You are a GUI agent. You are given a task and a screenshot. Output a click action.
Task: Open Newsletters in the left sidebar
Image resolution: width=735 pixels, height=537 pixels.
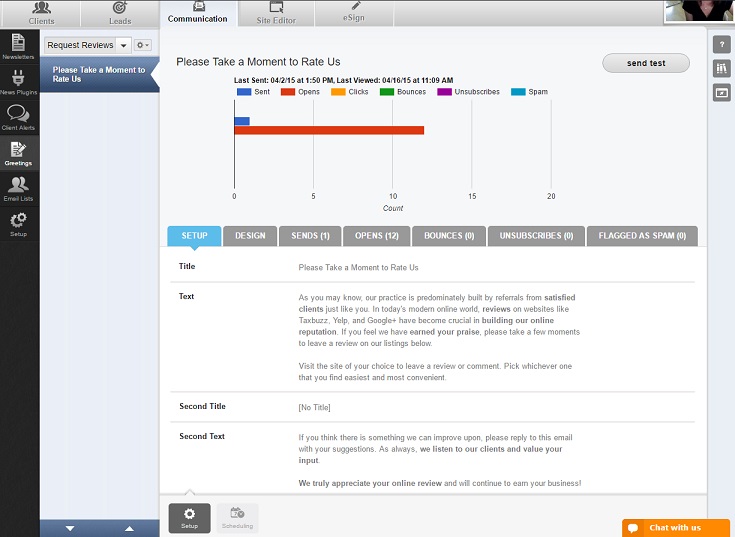[x=18, y=46]
